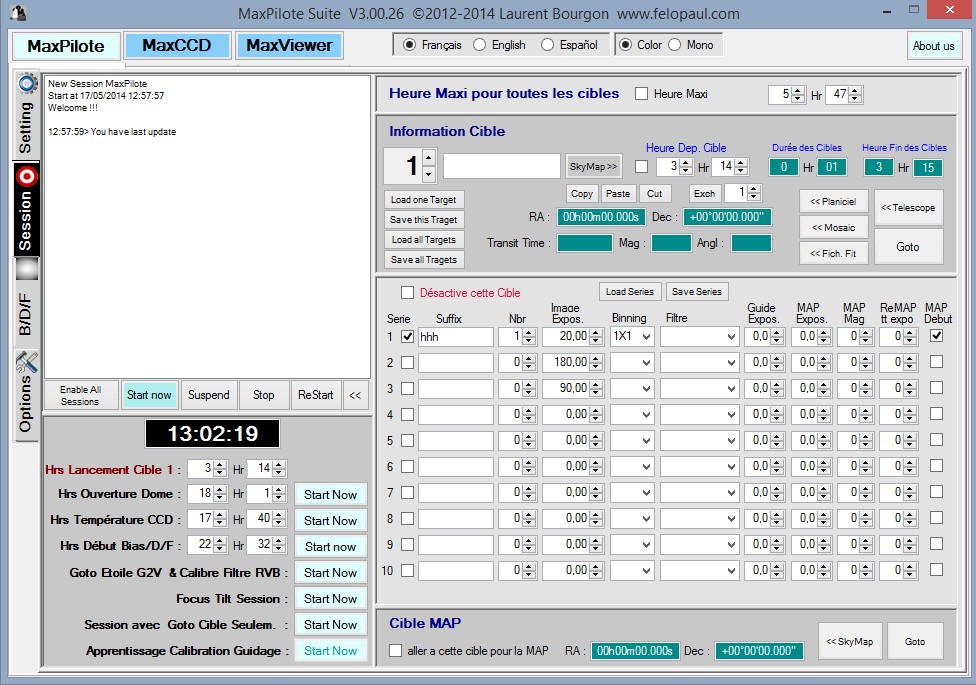976x685 pixels.
Task: Click the Goto button in Information Cible
Action: [908, 247]
